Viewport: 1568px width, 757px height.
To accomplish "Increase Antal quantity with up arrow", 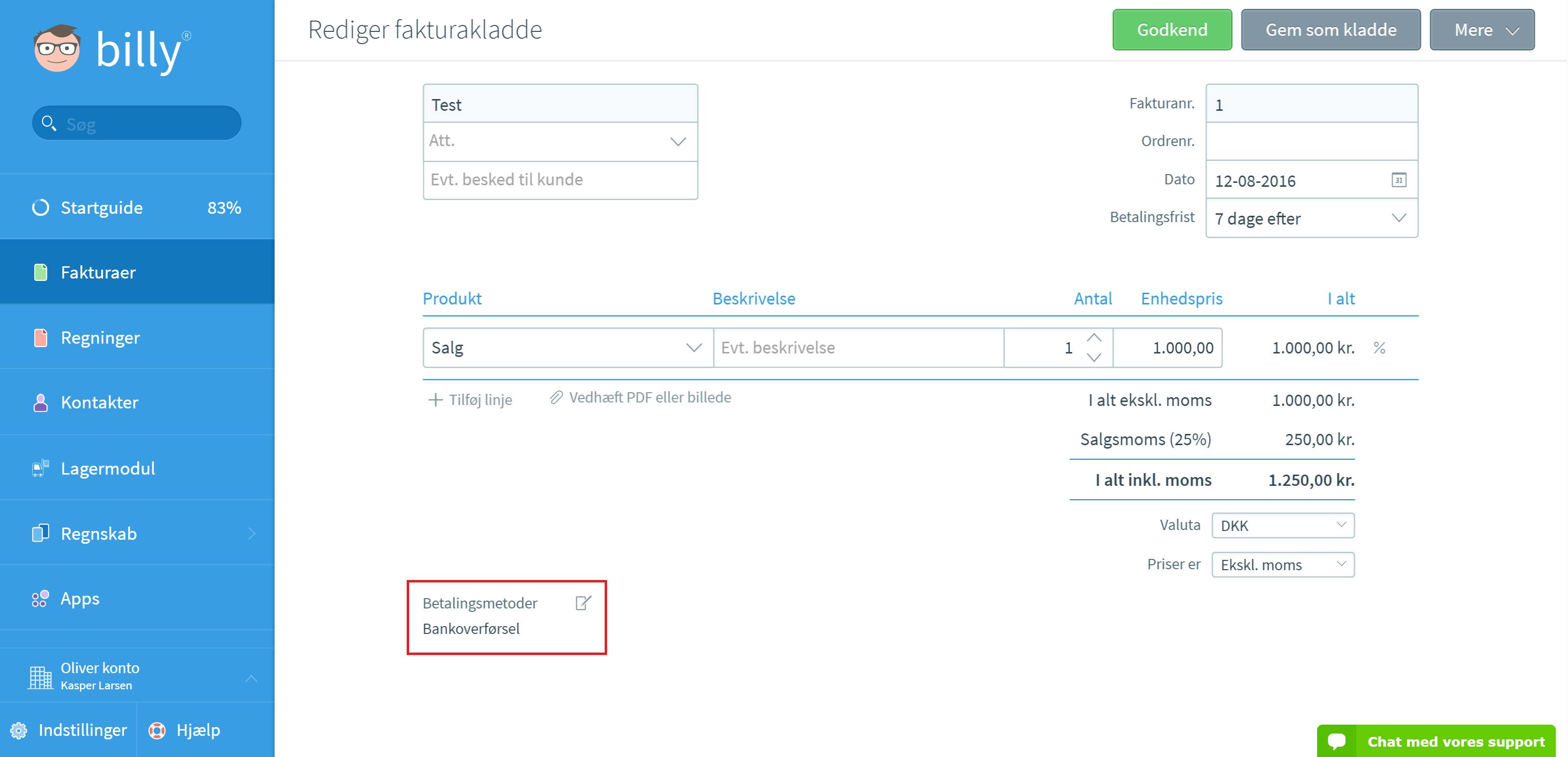I will click(1094, 338).
